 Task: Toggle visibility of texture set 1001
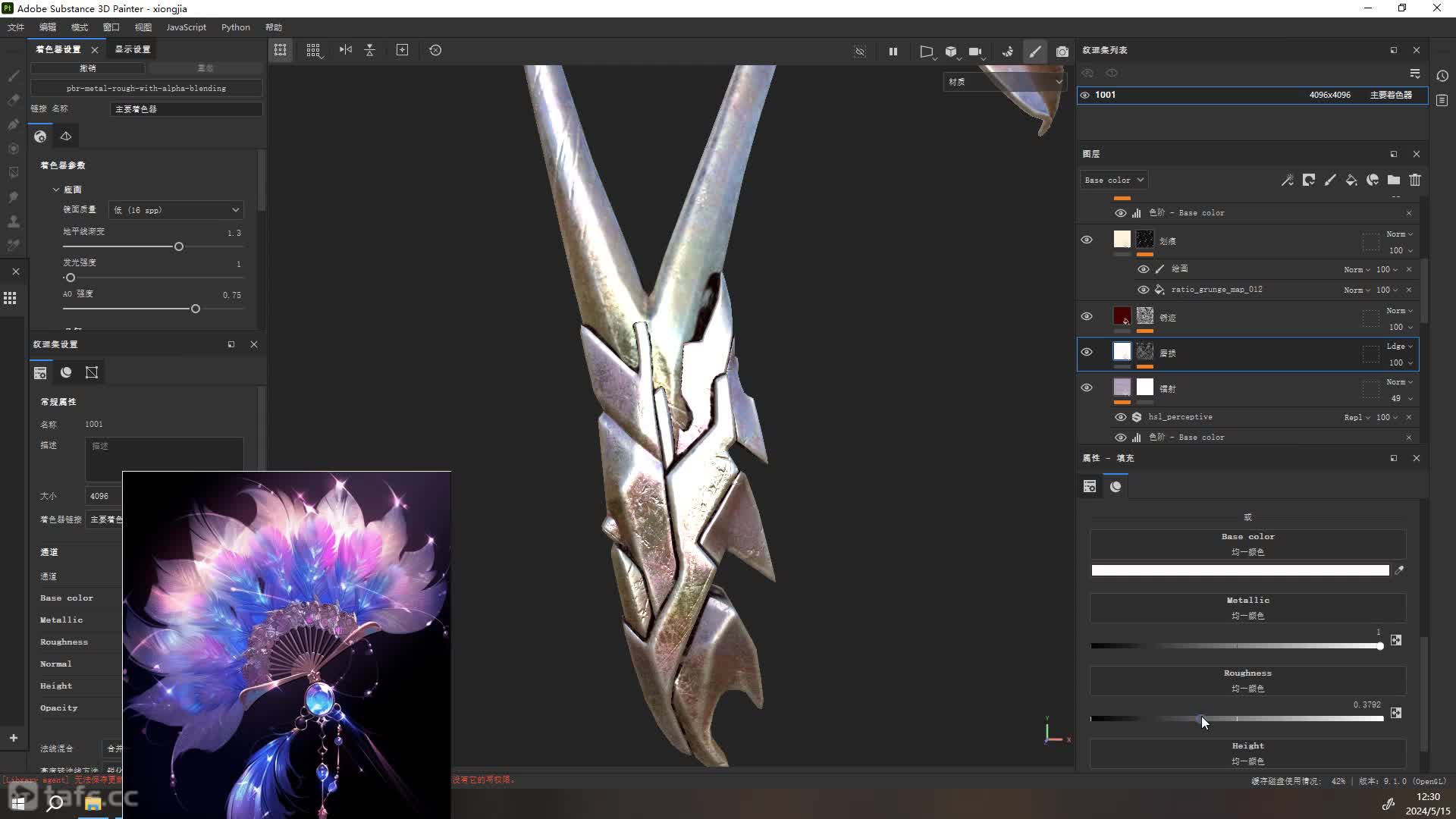(x=1085, y=95)
